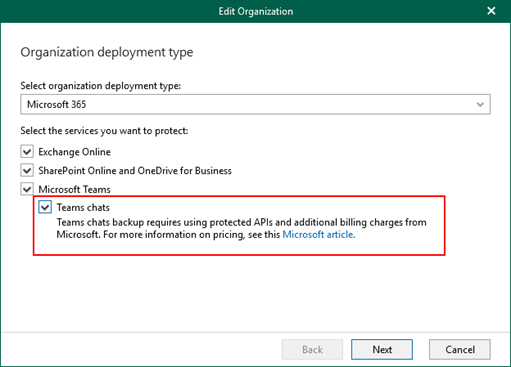
Task: Untick the Teams chats checkbox
Action: point(45,207)
